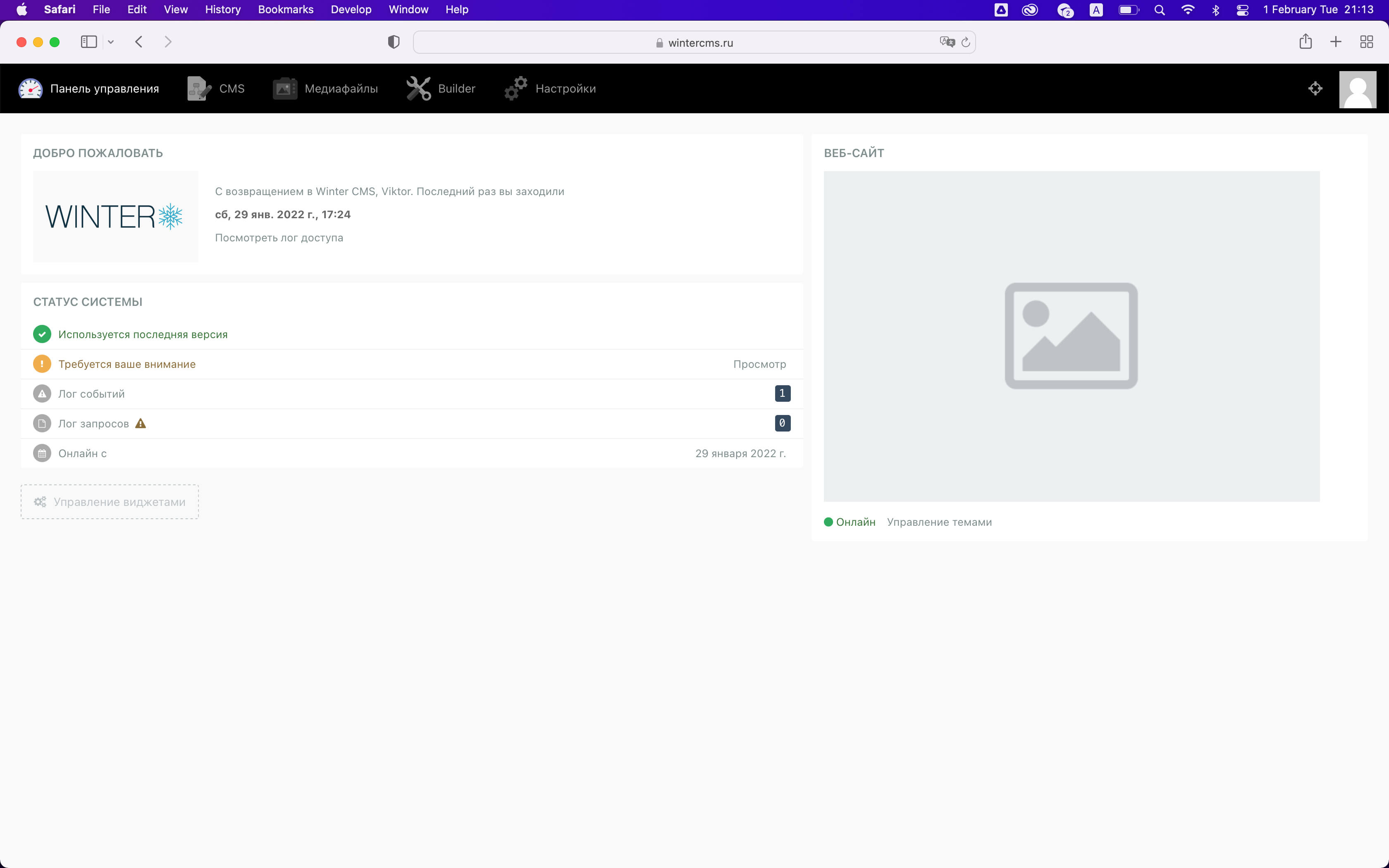1389x868 pixels.
Task: Open the Develop menu
Action: point(351,9)
